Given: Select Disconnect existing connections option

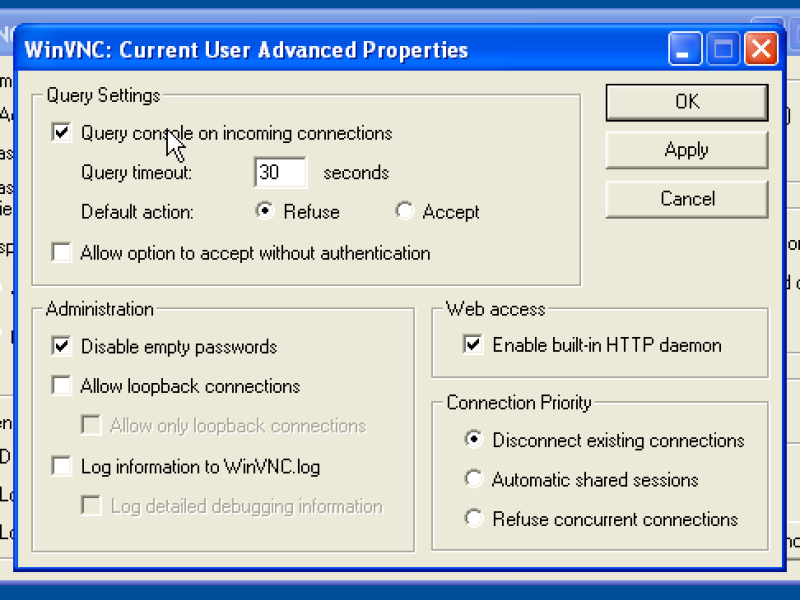Looking at the screenshot, I should pyautogui.click(x=473, y=439).
